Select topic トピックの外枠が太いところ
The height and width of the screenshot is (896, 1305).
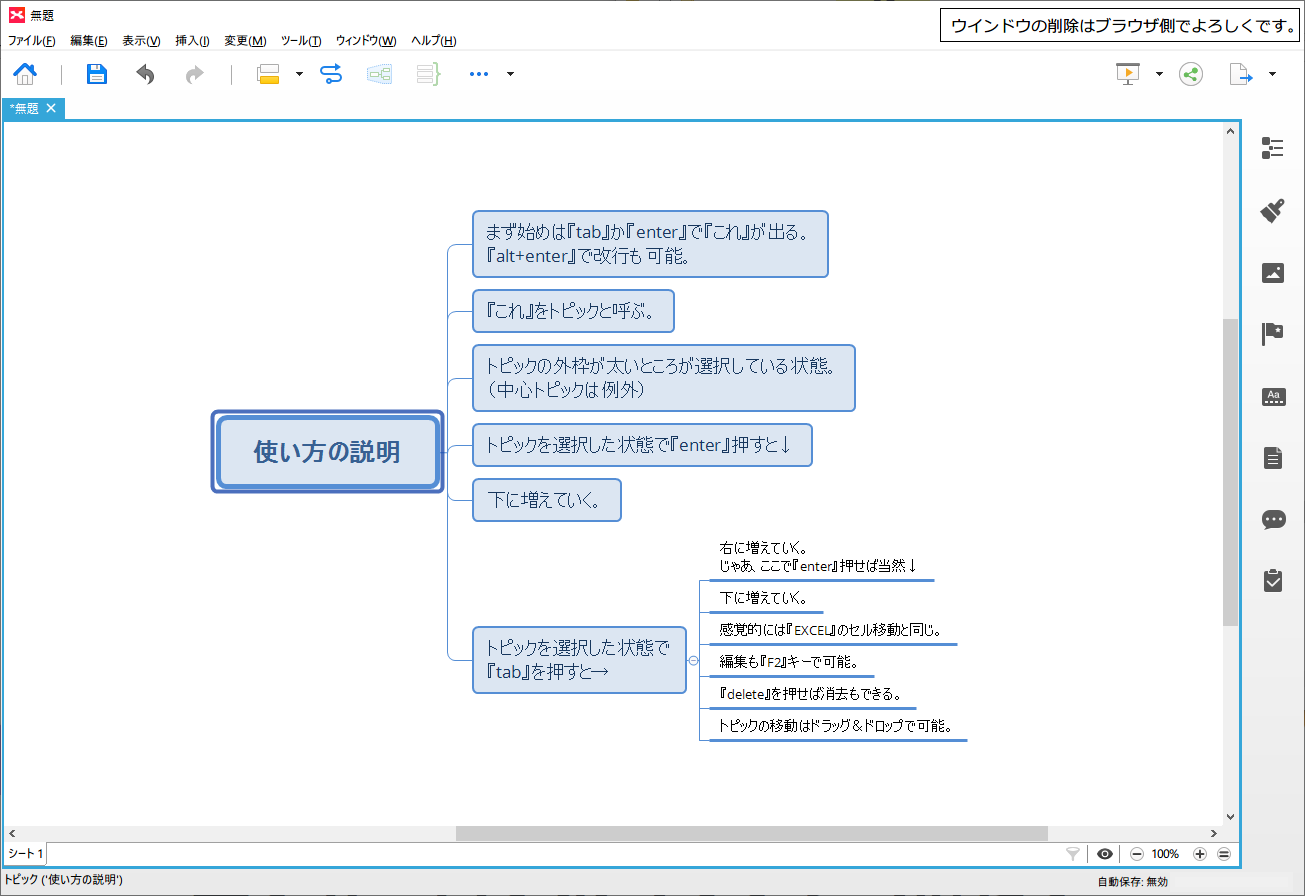(x=663, y=378)
